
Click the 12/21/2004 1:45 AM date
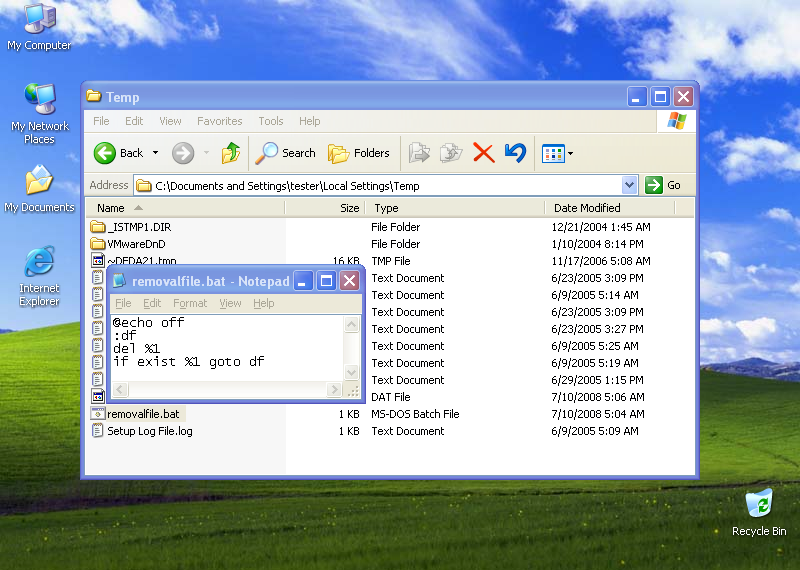[x=601, y=227]
